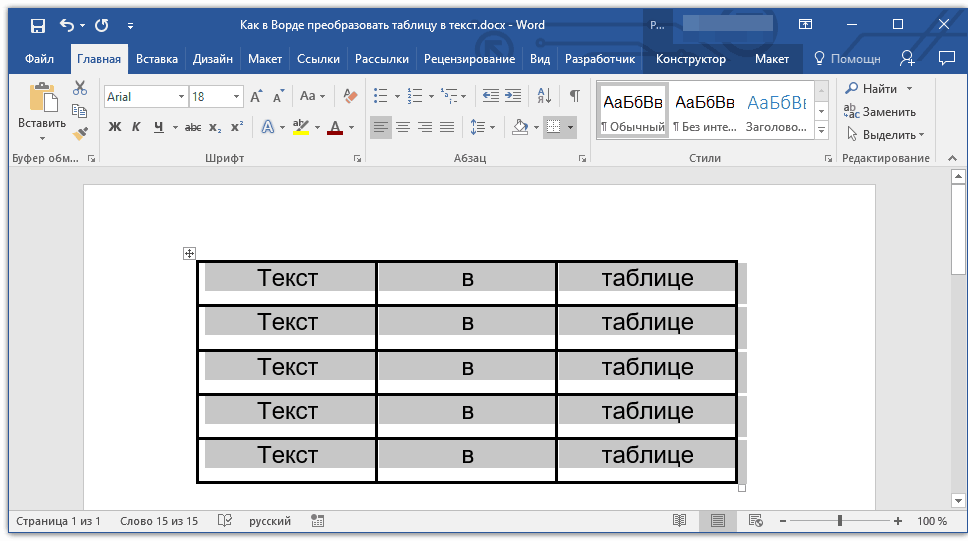Image resolution: width=968 pixels, height=541 pixels.
Task: Apply the yellow text highlight color
Action: pos(301,127)
